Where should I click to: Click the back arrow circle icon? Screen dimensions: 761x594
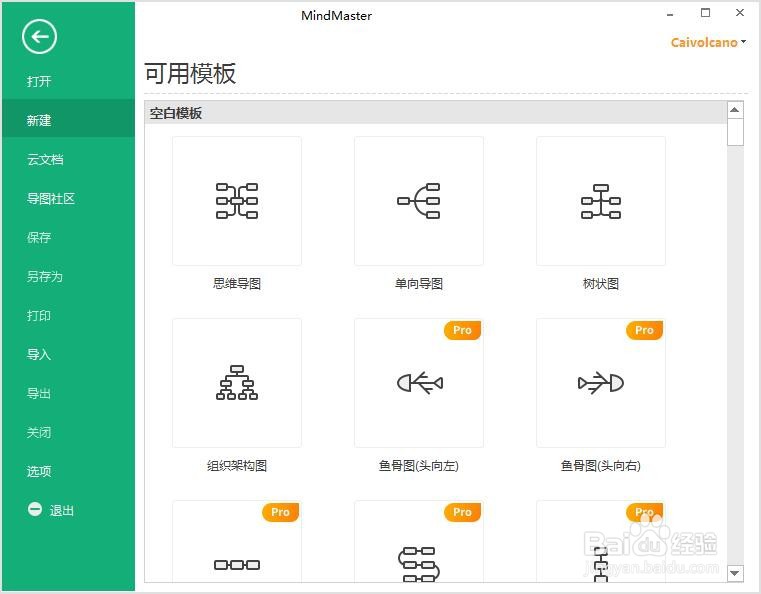coord(39,36)
